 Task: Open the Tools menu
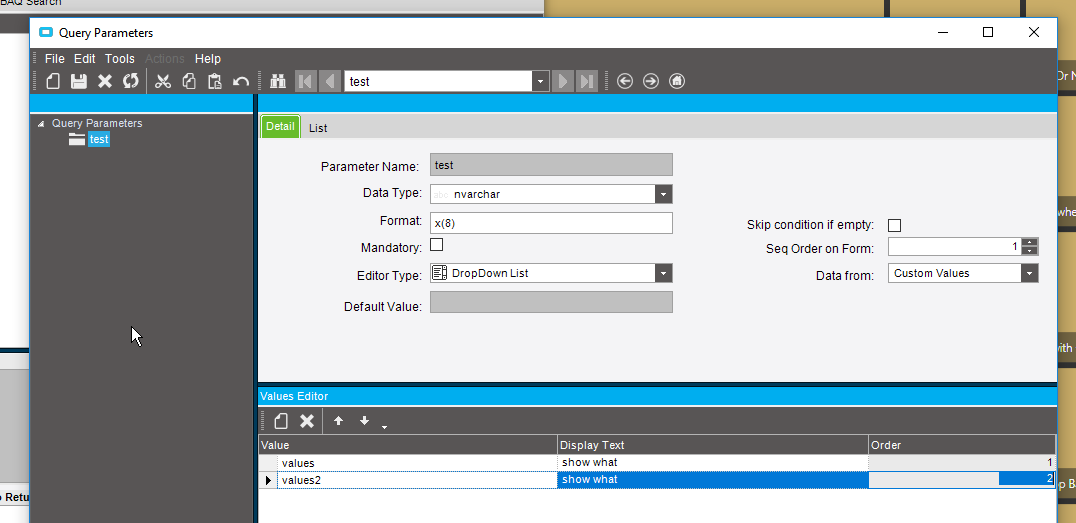[119, 59]
